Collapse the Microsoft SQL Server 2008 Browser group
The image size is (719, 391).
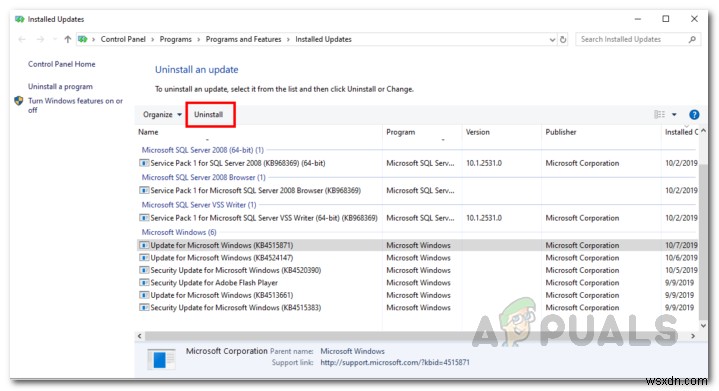point(204,177)
